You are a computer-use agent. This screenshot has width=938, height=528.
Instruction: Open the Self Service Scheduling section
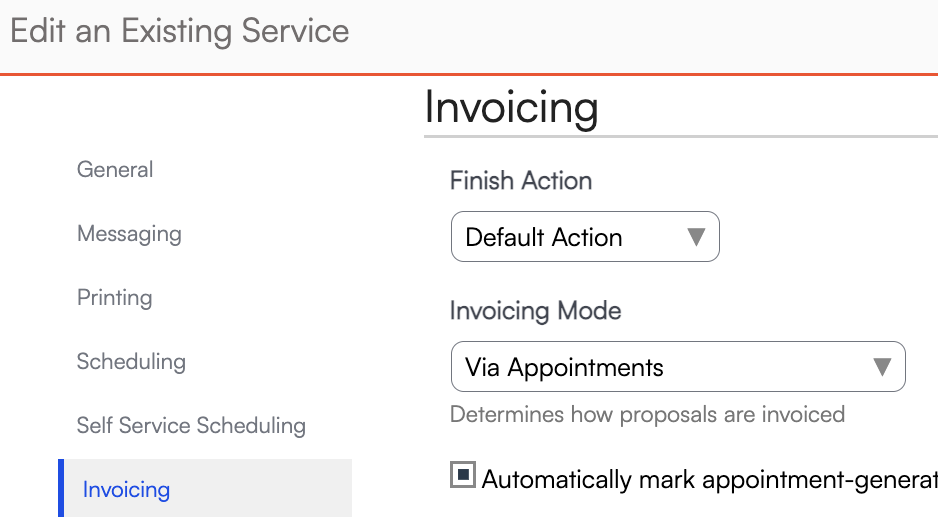(x=191, y=426)
